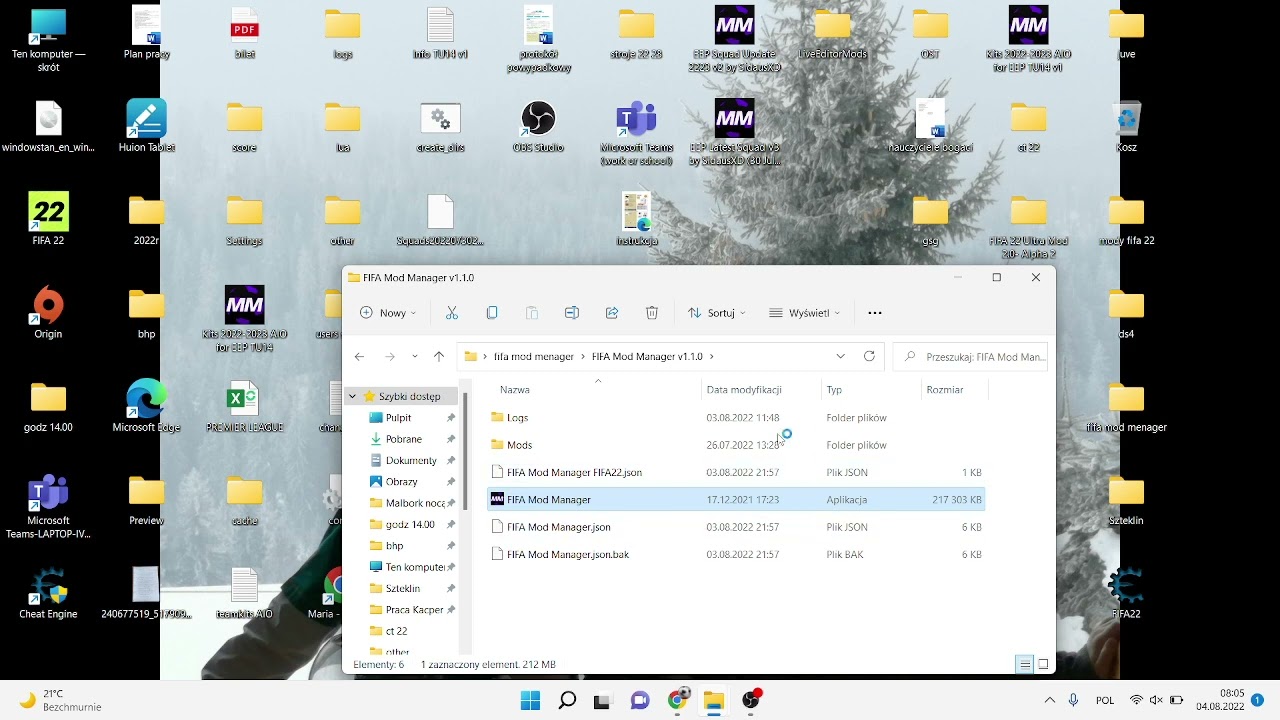Click the Copy icon in Explorer toolbar
The image size is (1280, 720).
(x=492, y=313)
